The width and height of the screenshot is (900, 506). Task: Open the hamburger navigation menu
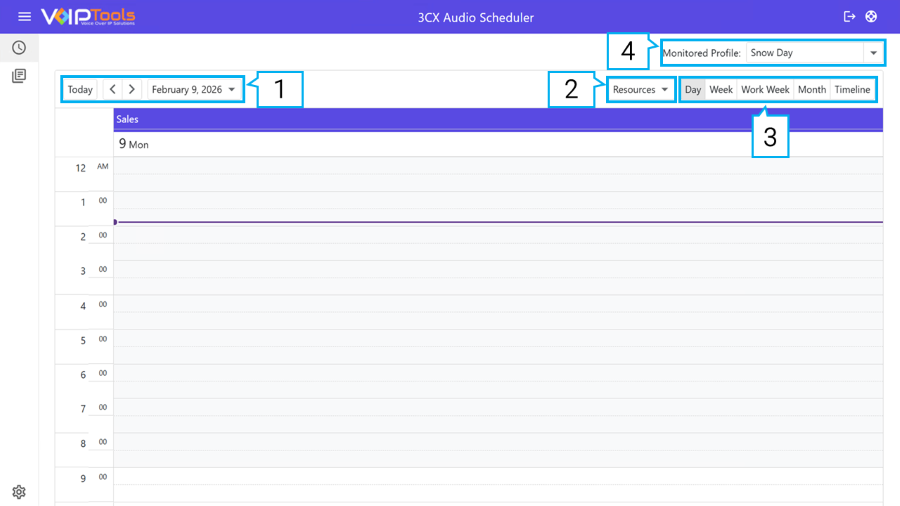(x=24, y=17)
